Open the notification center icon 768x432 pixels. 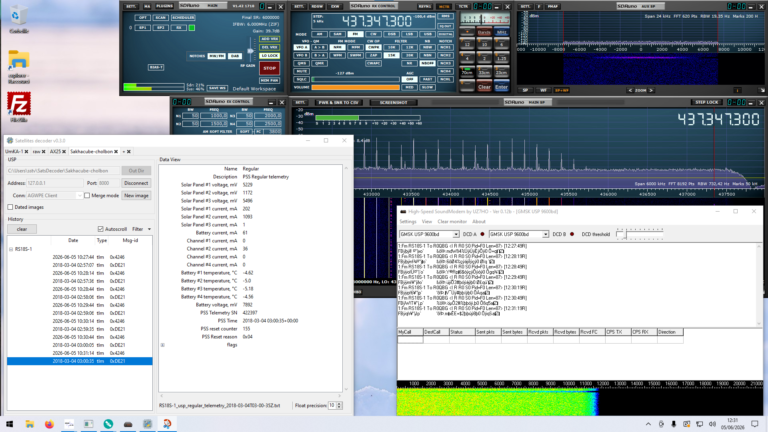(755, 424)
